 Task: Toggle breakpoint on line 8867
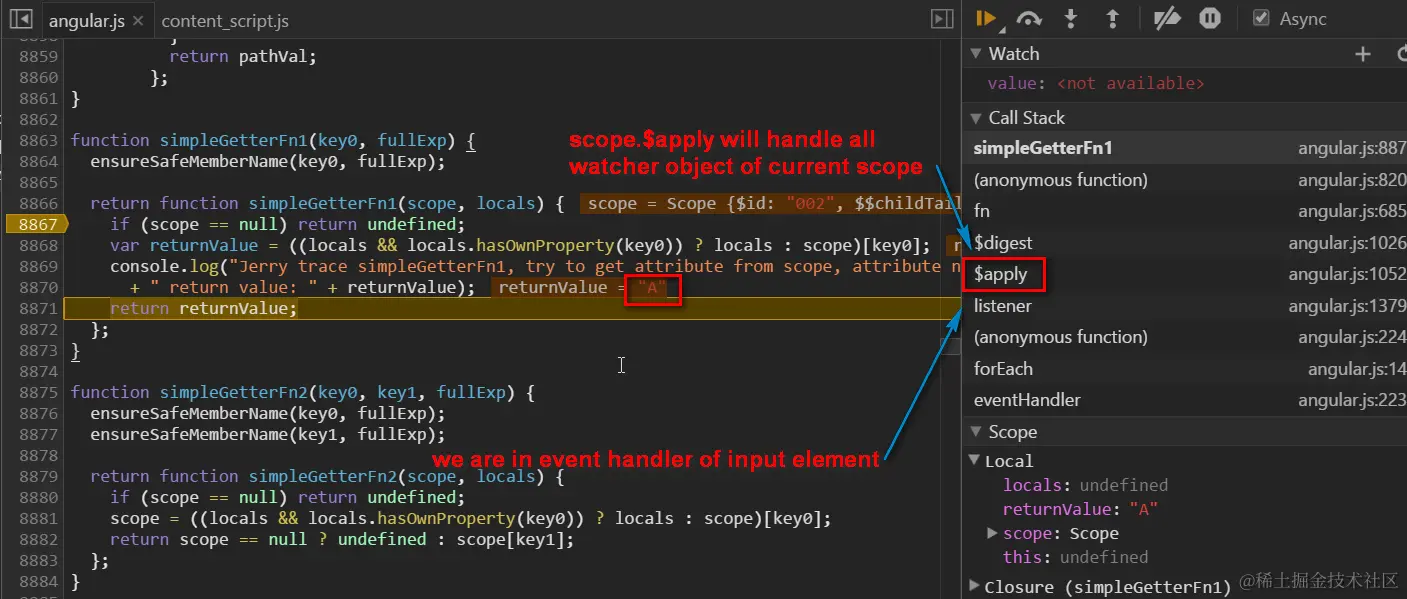pyautogui.click(x=36, y=224)
